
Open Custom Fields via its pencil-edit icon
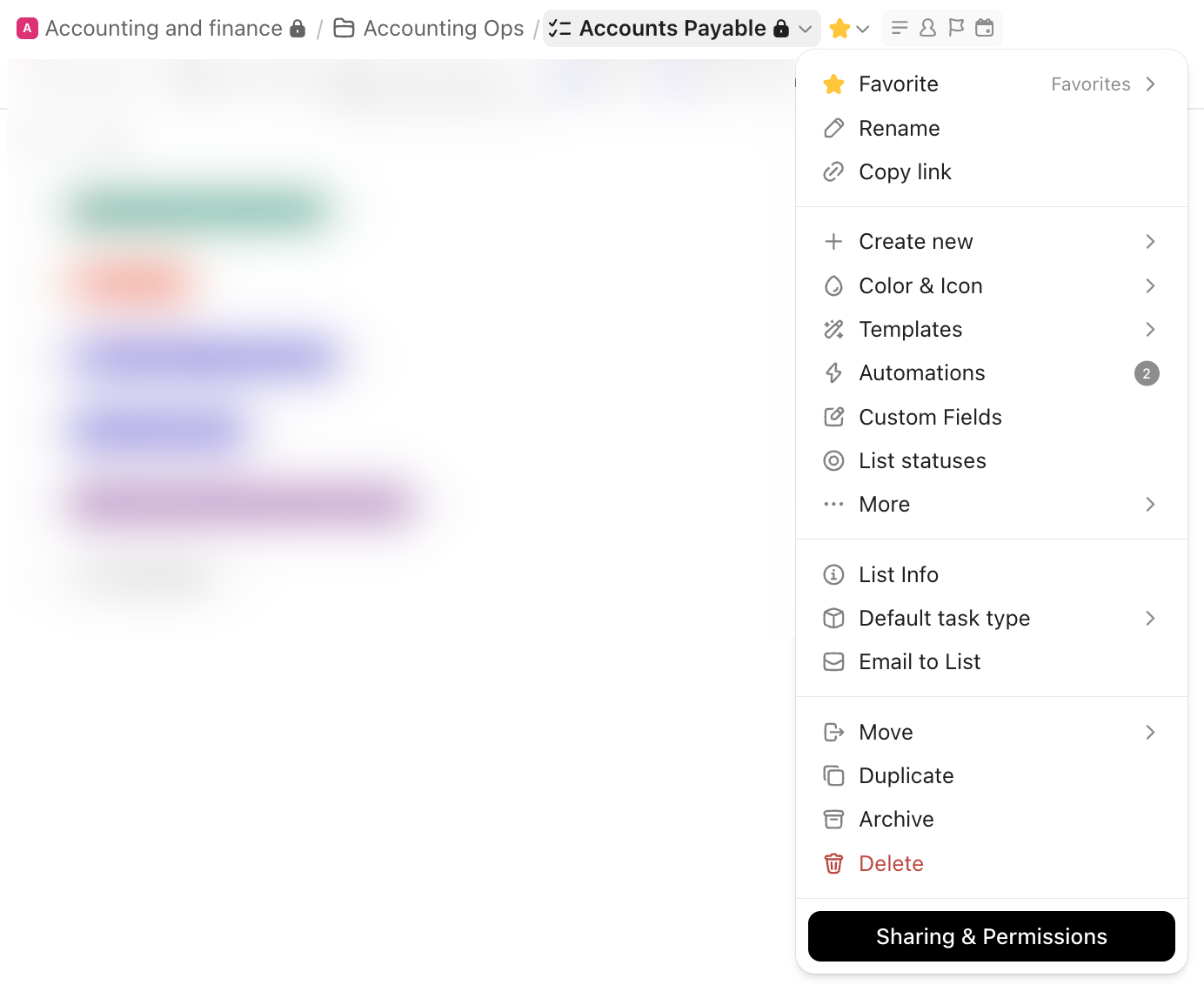click(833, 417)
